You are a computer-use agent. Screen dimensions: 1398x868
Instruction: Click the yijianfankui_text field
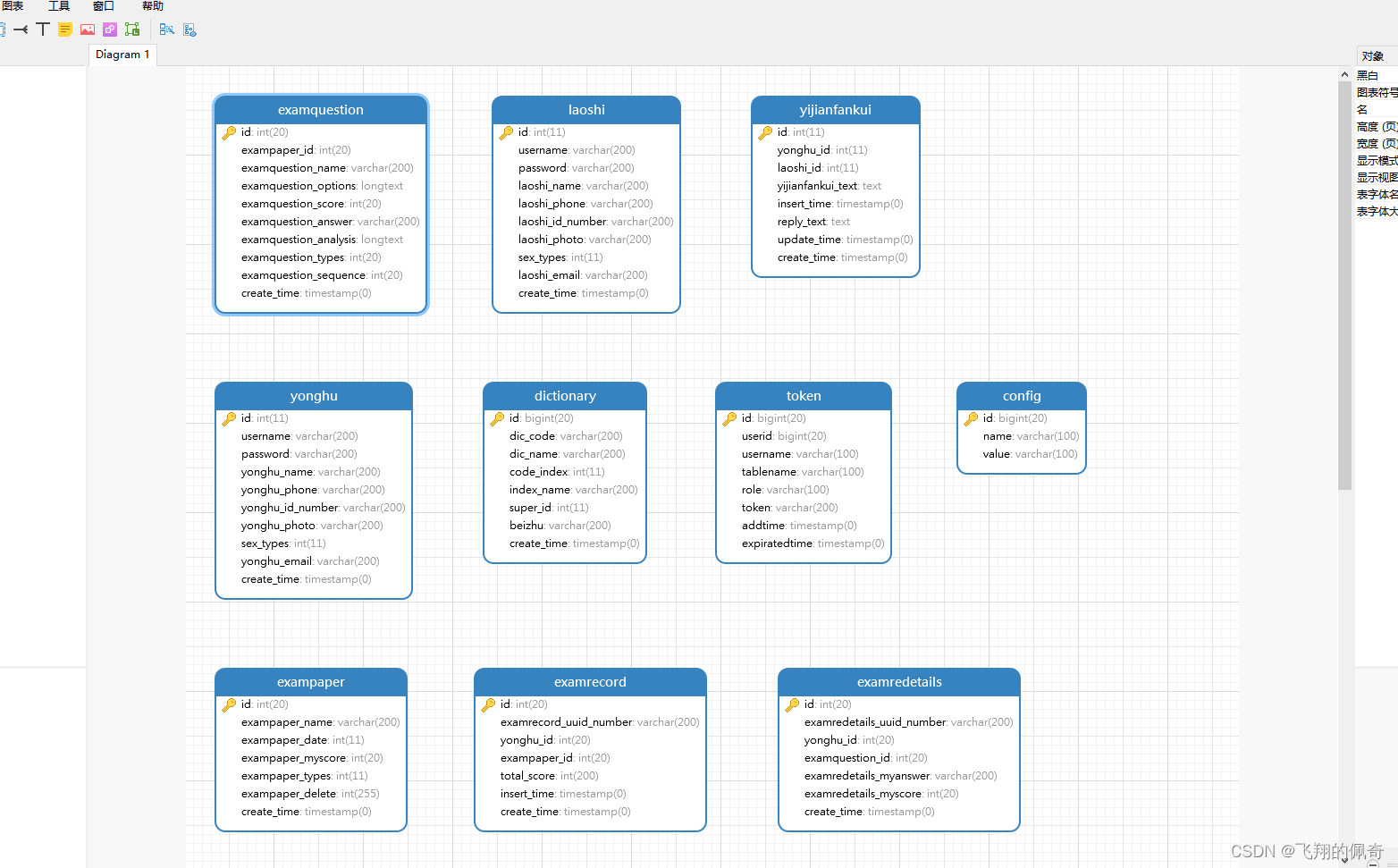click(x=830, y=186)
